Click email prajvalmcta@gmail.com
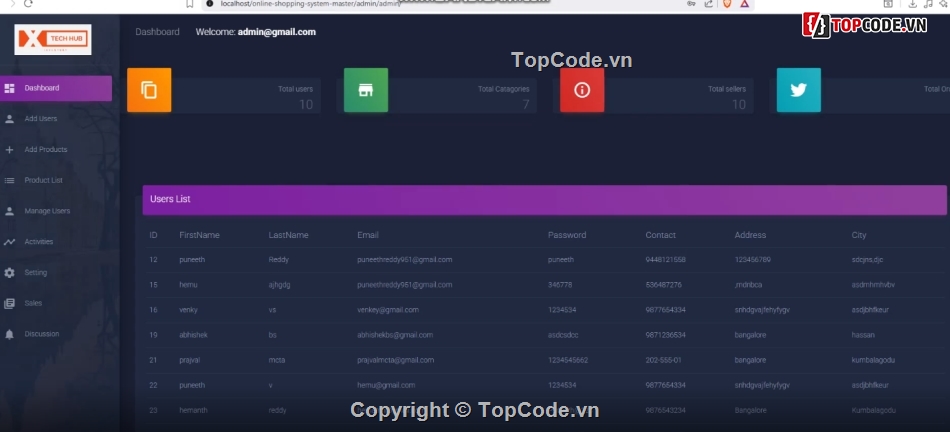 pyautogui.click(x=396, y=360)
